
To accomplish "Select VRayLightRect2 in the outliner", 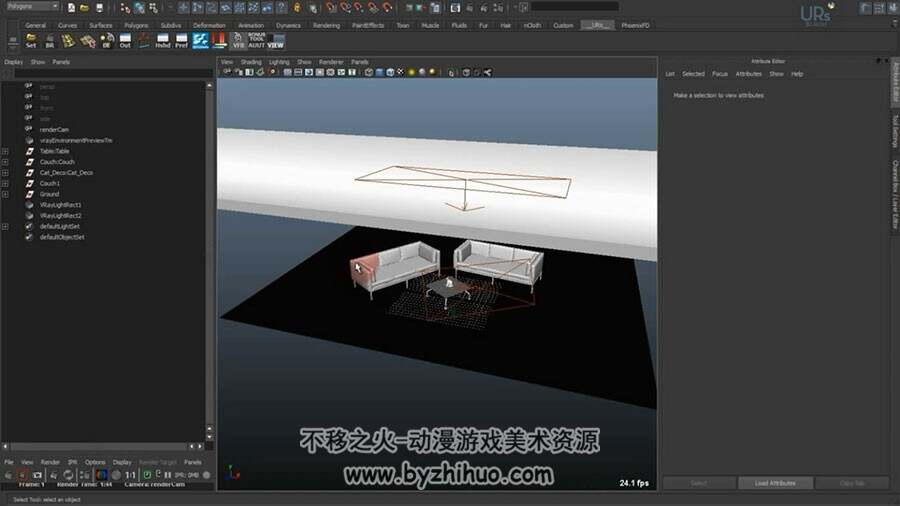I will [x=60, y=216].
